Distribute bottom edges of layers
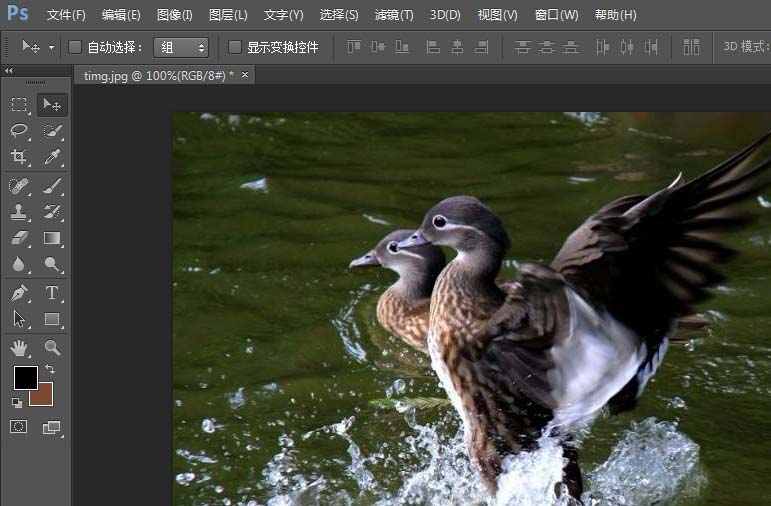Viewport: 771px width, 506px height. click(x=570, y=47)
